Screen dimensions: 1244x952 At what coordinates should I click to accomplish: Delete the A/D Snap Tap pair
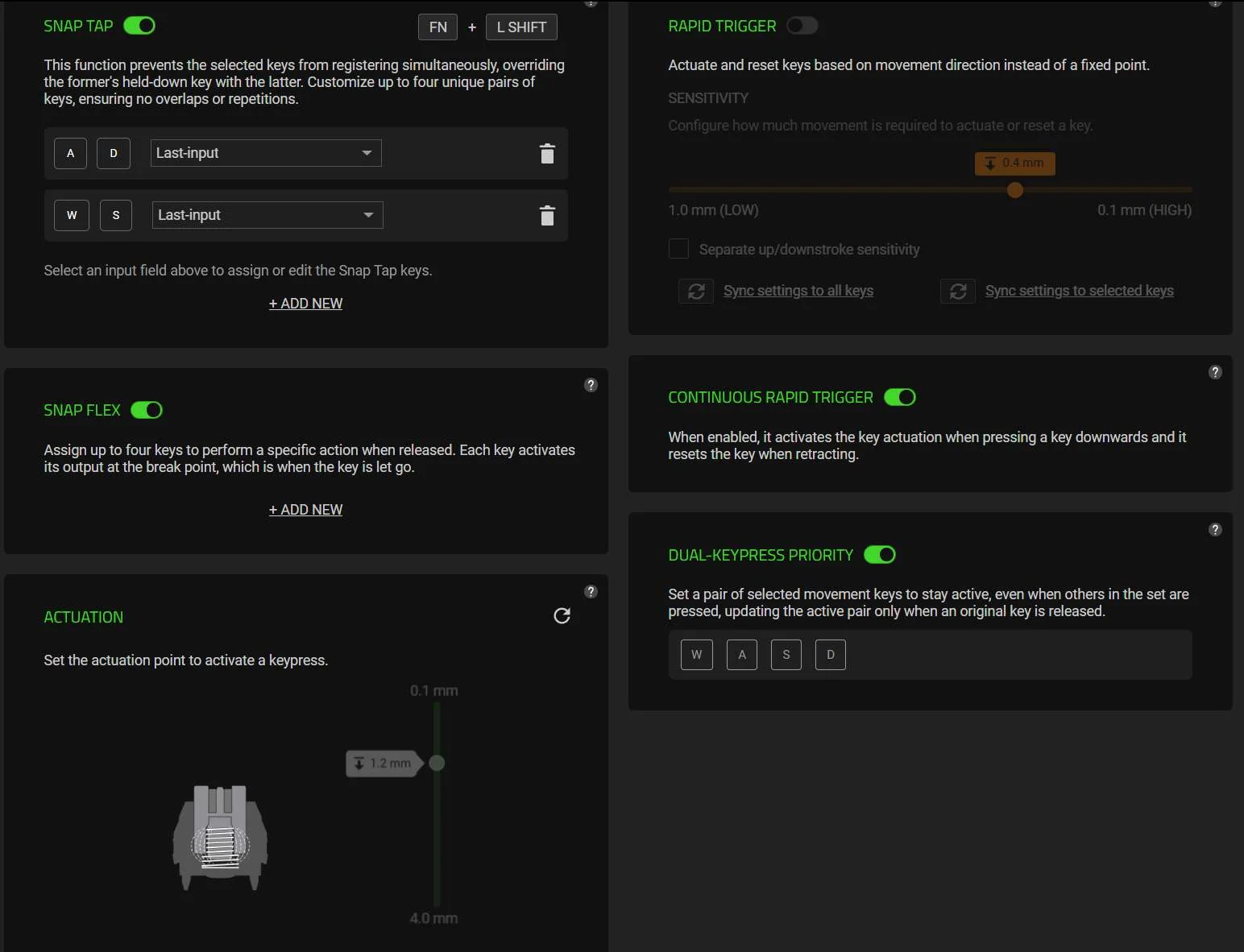tap(547, 153)
